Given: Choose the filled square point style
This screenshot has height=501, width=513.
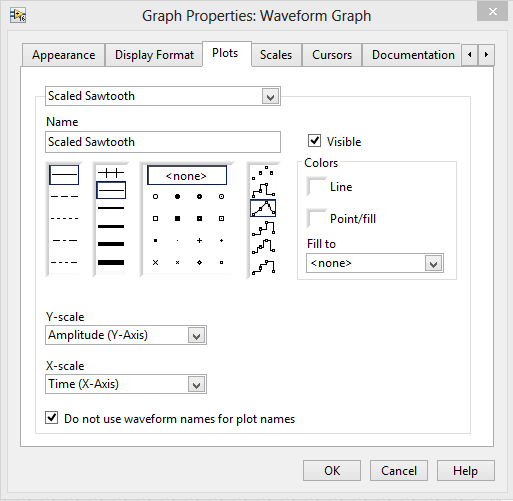Looking at the screenshot, I should click(177, 218).
